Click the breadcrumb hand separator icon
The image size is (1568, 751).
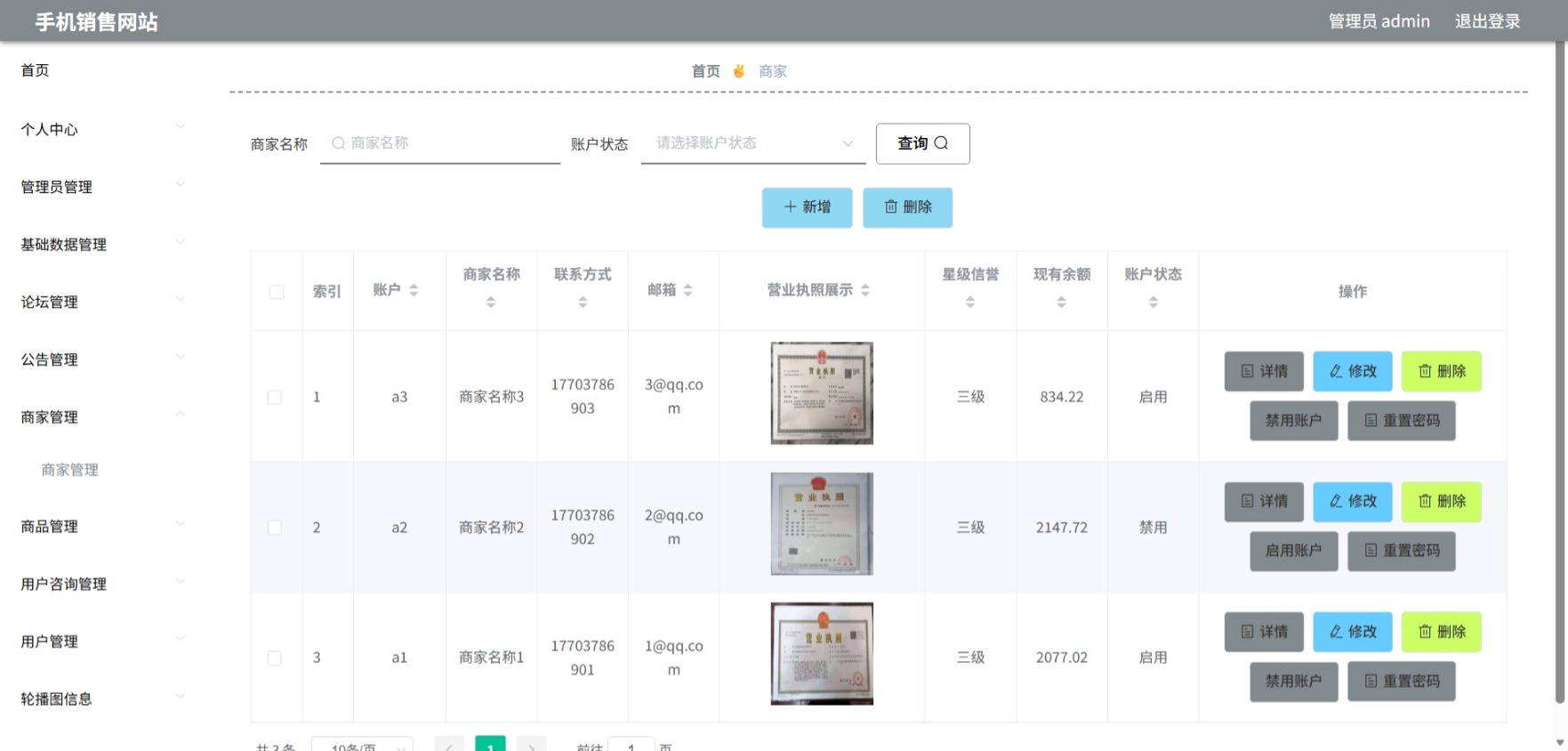point(739,71)
